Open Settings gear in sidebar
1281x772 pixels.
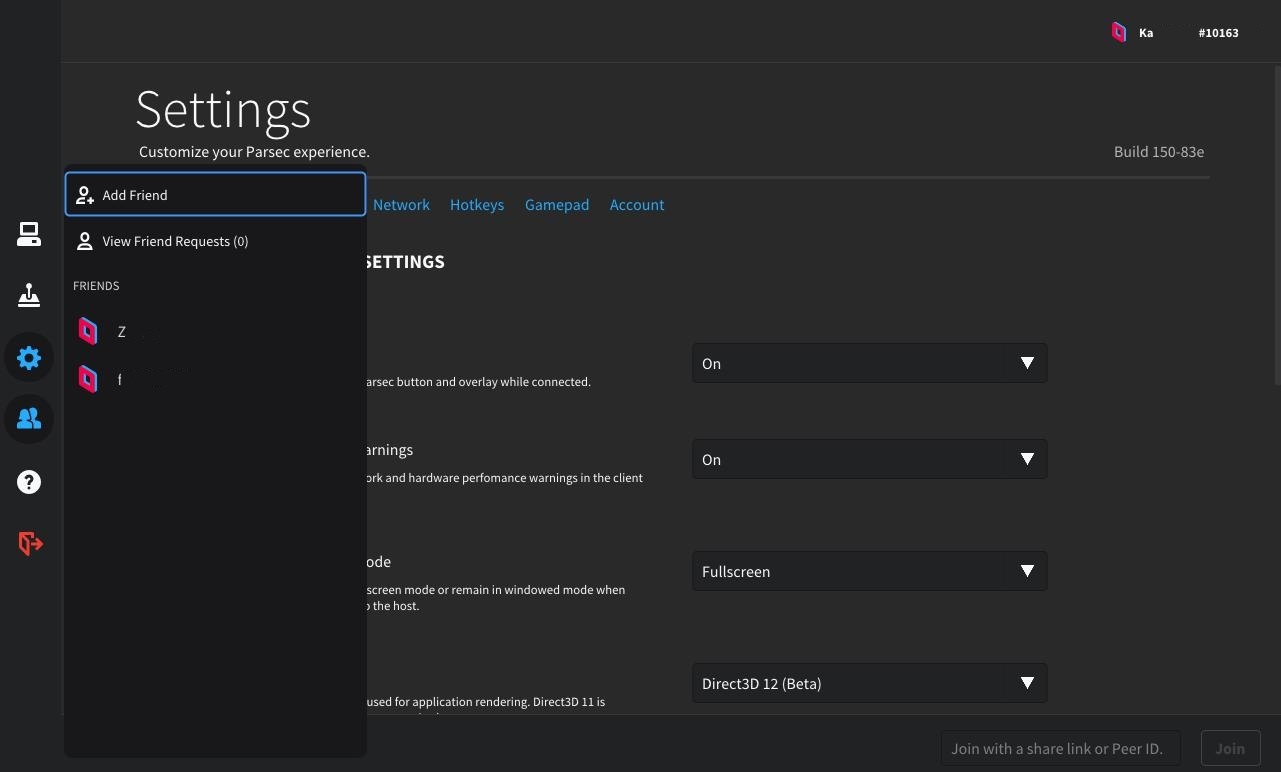(x=29, y=357)
